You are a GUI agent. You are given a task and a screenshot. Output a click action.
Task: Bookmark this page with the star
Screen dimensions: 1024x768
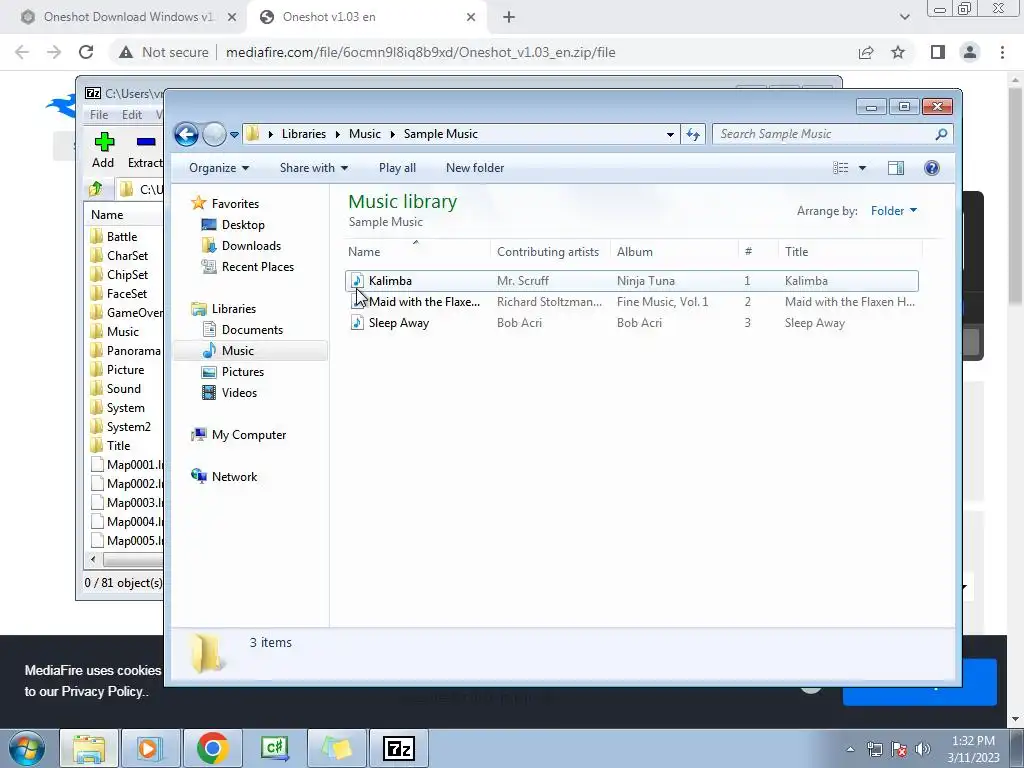point(898,52)
